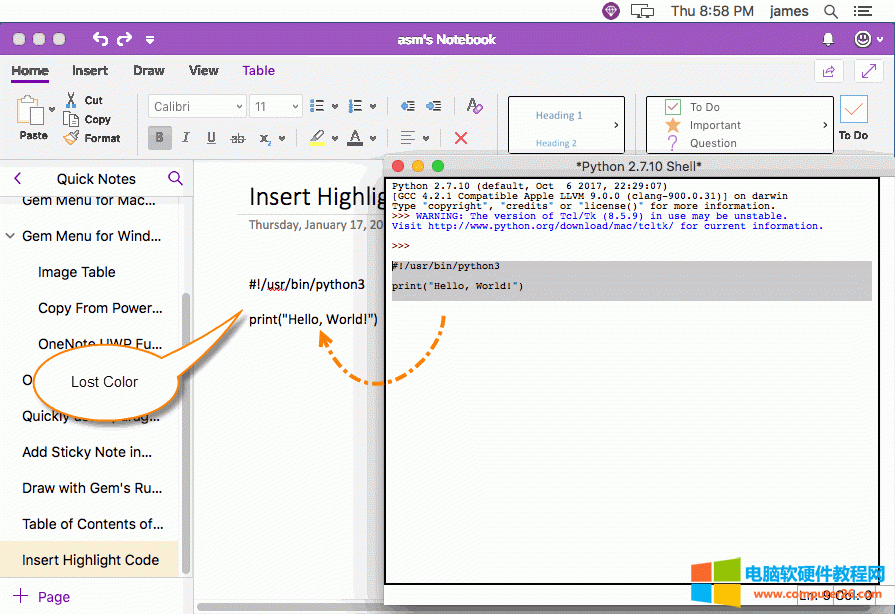Open sidebar search with the magnifier icon
The width and height of the screenshot is (895, 614).
(x=176, y=178)
